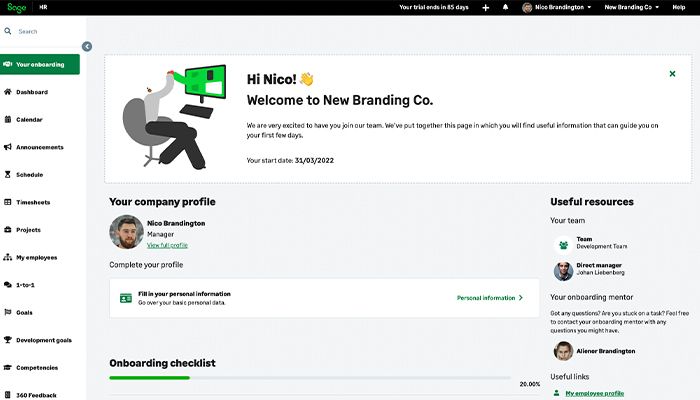Click the View full profile link
The image size is (700, 400).
click(167, 245)
